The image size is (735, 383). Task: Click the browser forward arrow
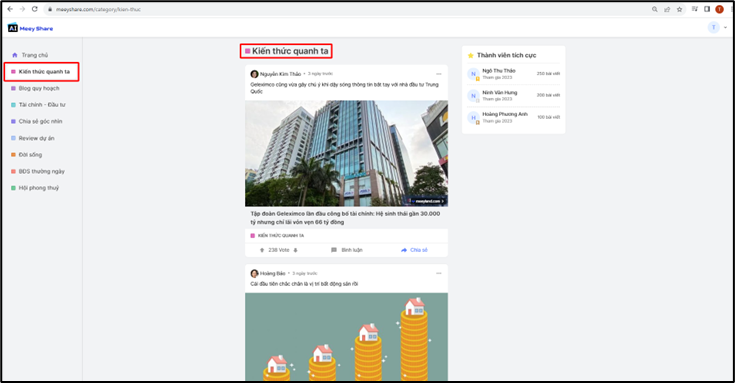[x=22, y=9]
